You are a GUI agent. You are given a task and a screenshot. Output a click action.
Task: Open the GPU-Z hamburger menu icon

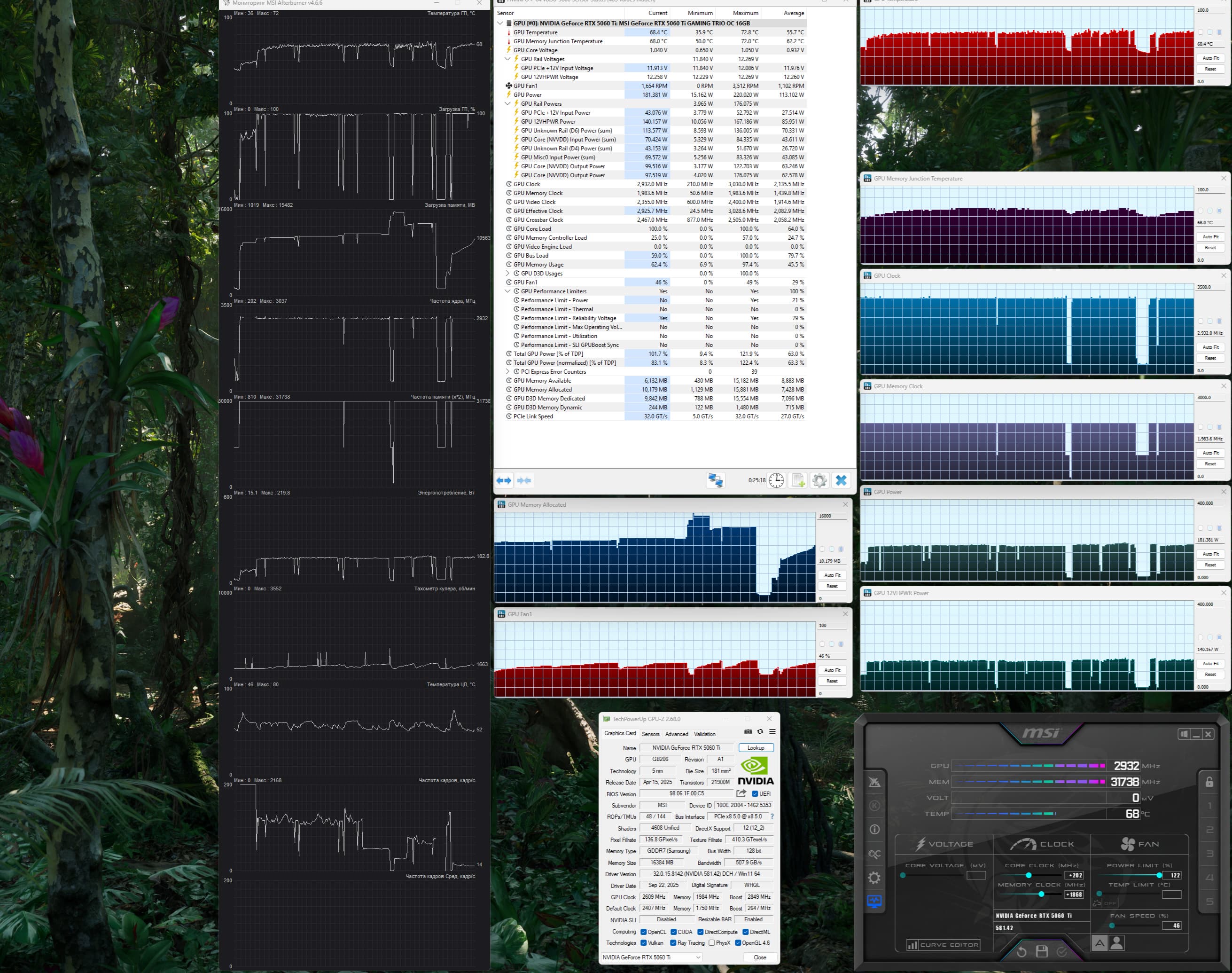(772, 731)
